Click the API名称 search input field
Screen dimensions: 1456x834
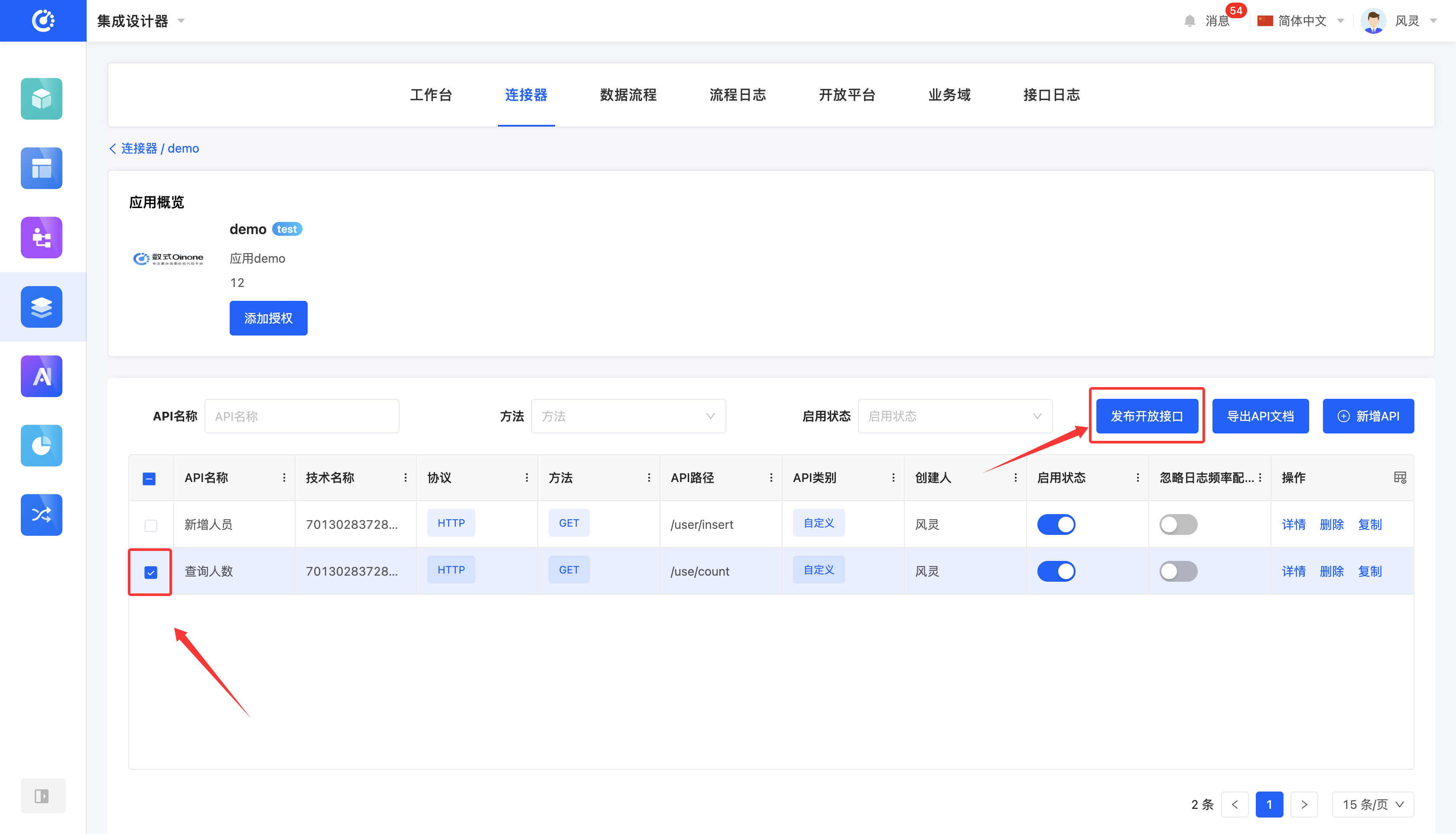point(302,416)
